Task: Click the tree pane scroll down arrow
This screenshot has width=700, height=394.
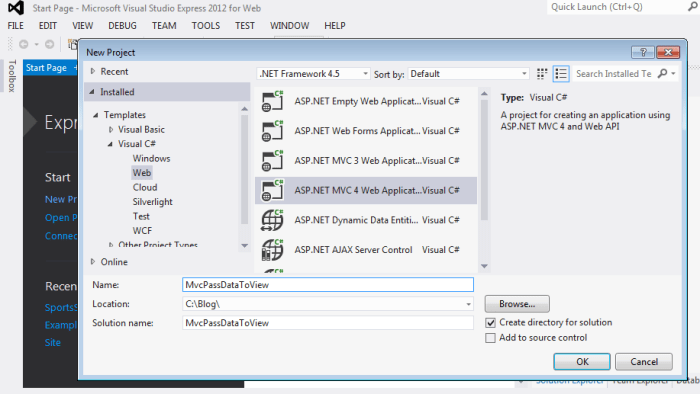Action: (x=244, y=245)
